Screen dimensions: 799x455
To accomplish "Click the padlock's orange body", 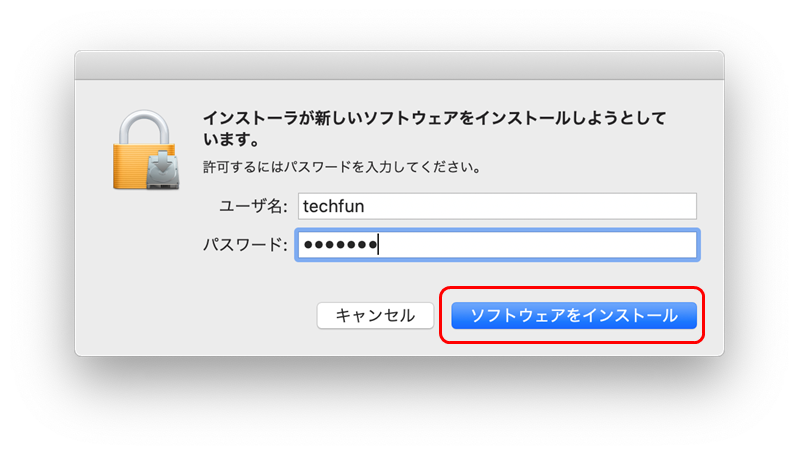I will (x=130, y=167).
